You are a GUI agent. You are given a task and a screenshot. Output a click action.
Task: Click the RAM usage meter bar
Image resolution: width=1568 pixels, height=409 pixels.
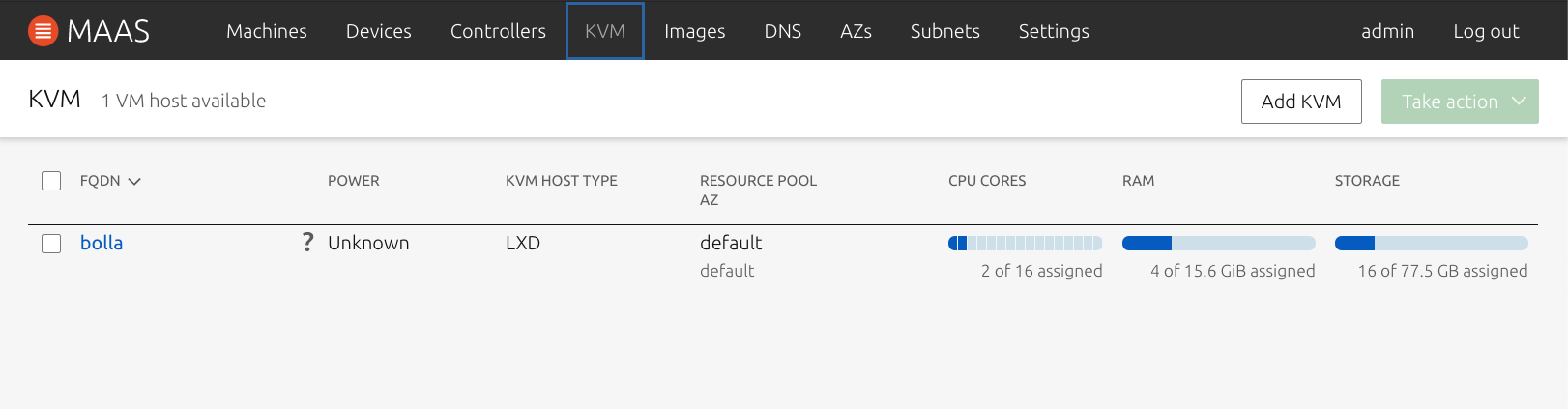pos(1218,244)
